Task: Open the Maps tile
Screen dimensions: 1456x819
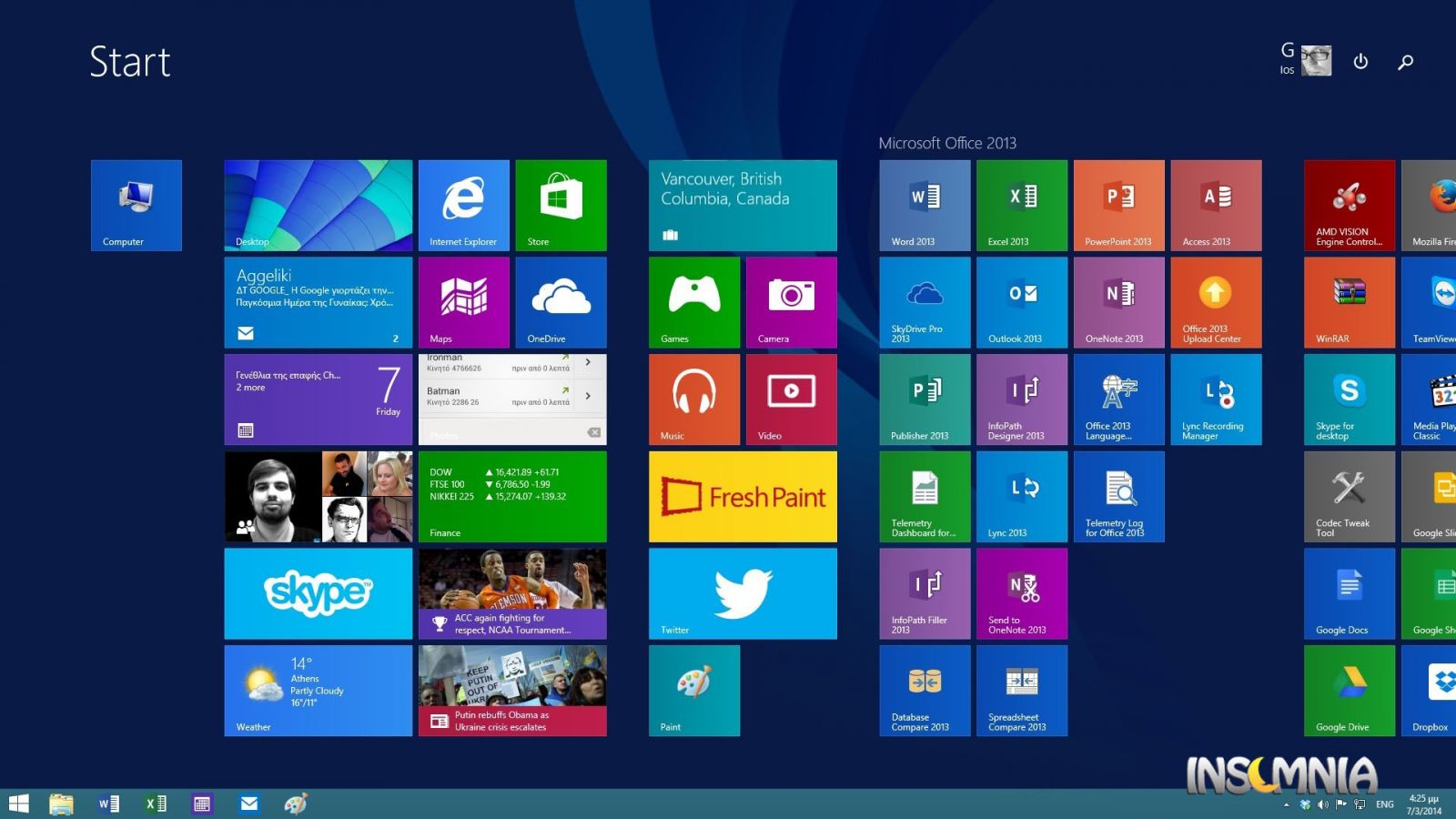Action: 464,302
